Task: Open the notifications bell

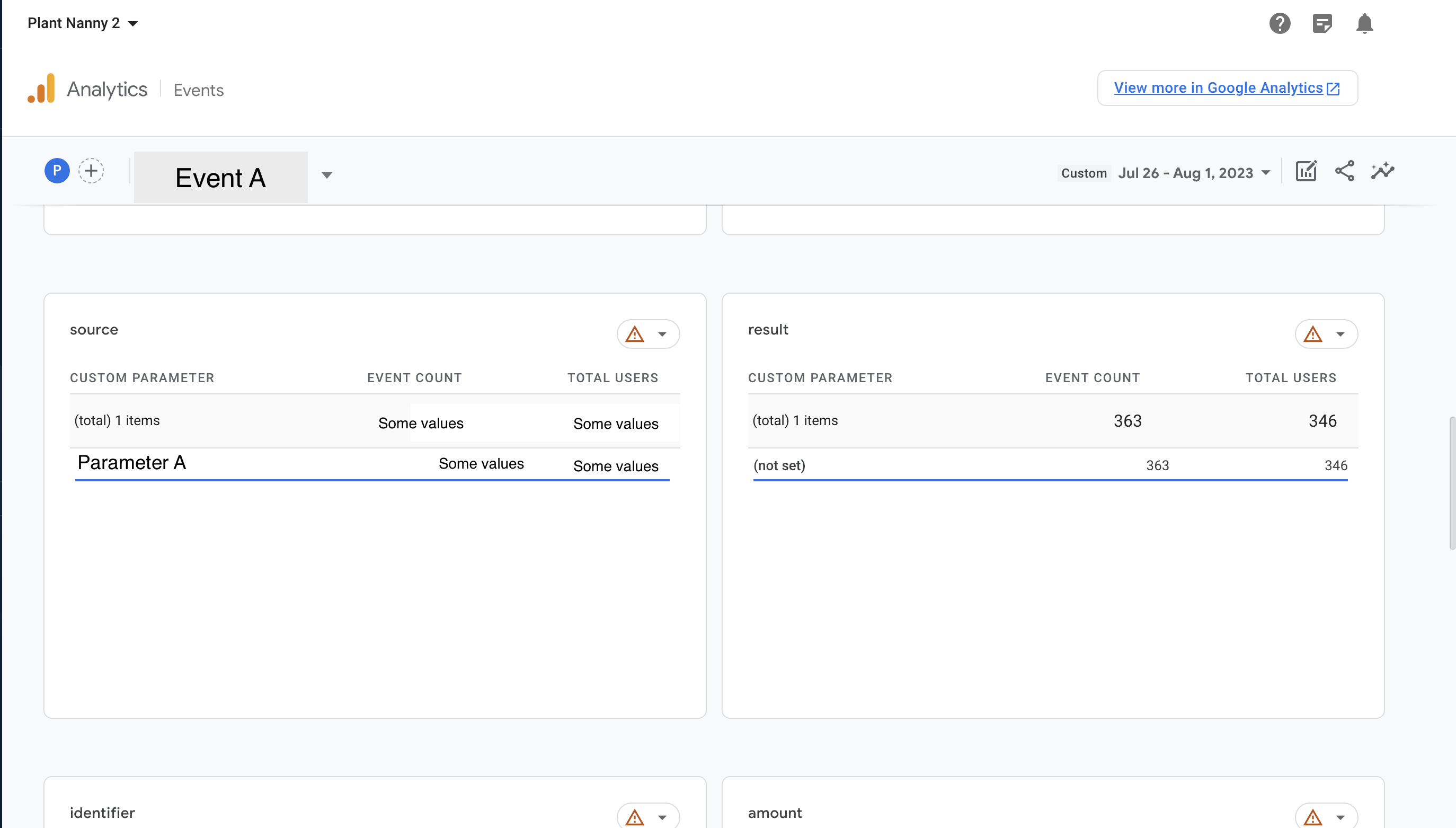Action: pyautogui.click(x=1364, y=23)
